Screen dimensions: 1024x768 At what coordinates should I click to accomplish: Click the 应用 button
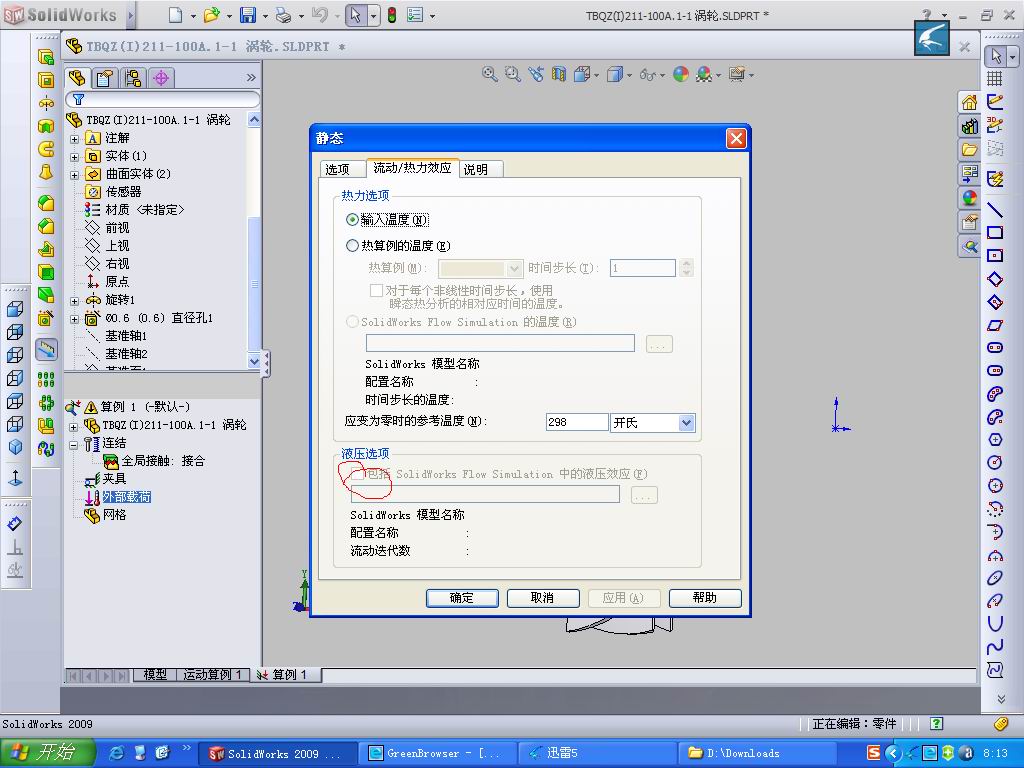tap(624, 598)
